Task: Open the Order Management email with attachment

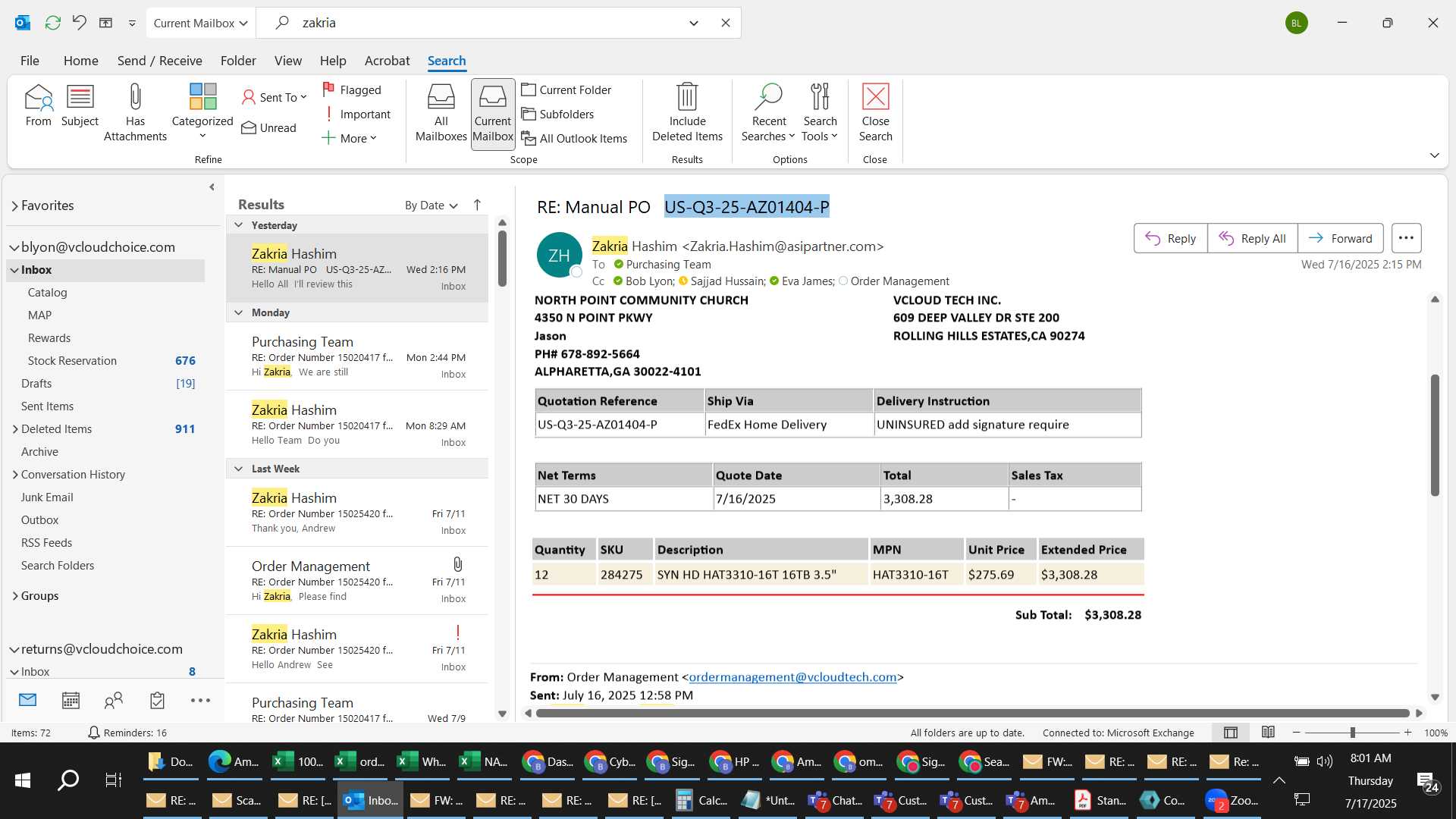Action: pos(357,581)
